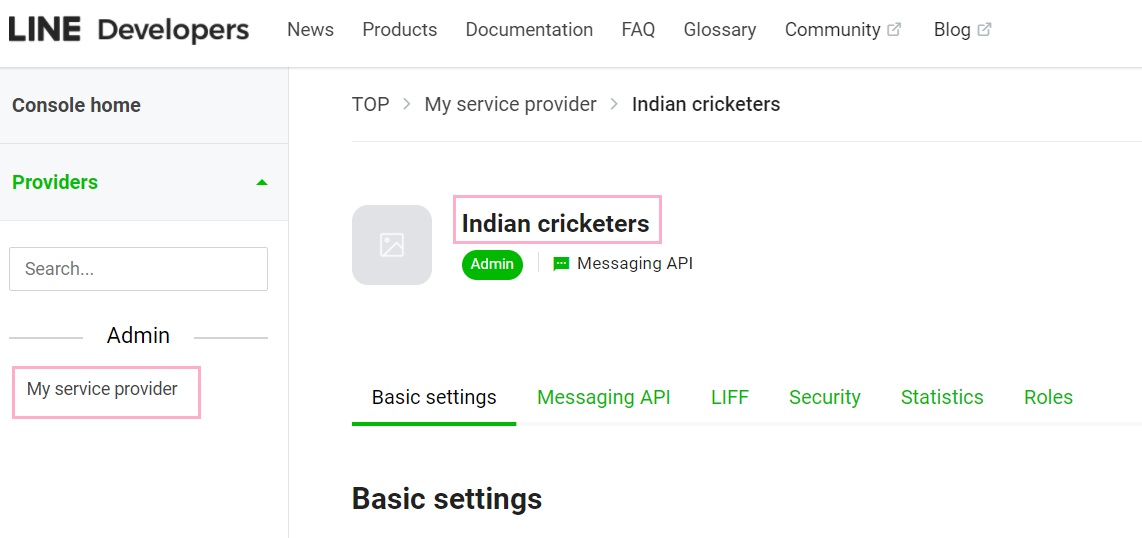Image resolution: width=1142 pixels, height=538 pixels.
Task: Open the Roles tab
Action: [x=1048, y=397]
